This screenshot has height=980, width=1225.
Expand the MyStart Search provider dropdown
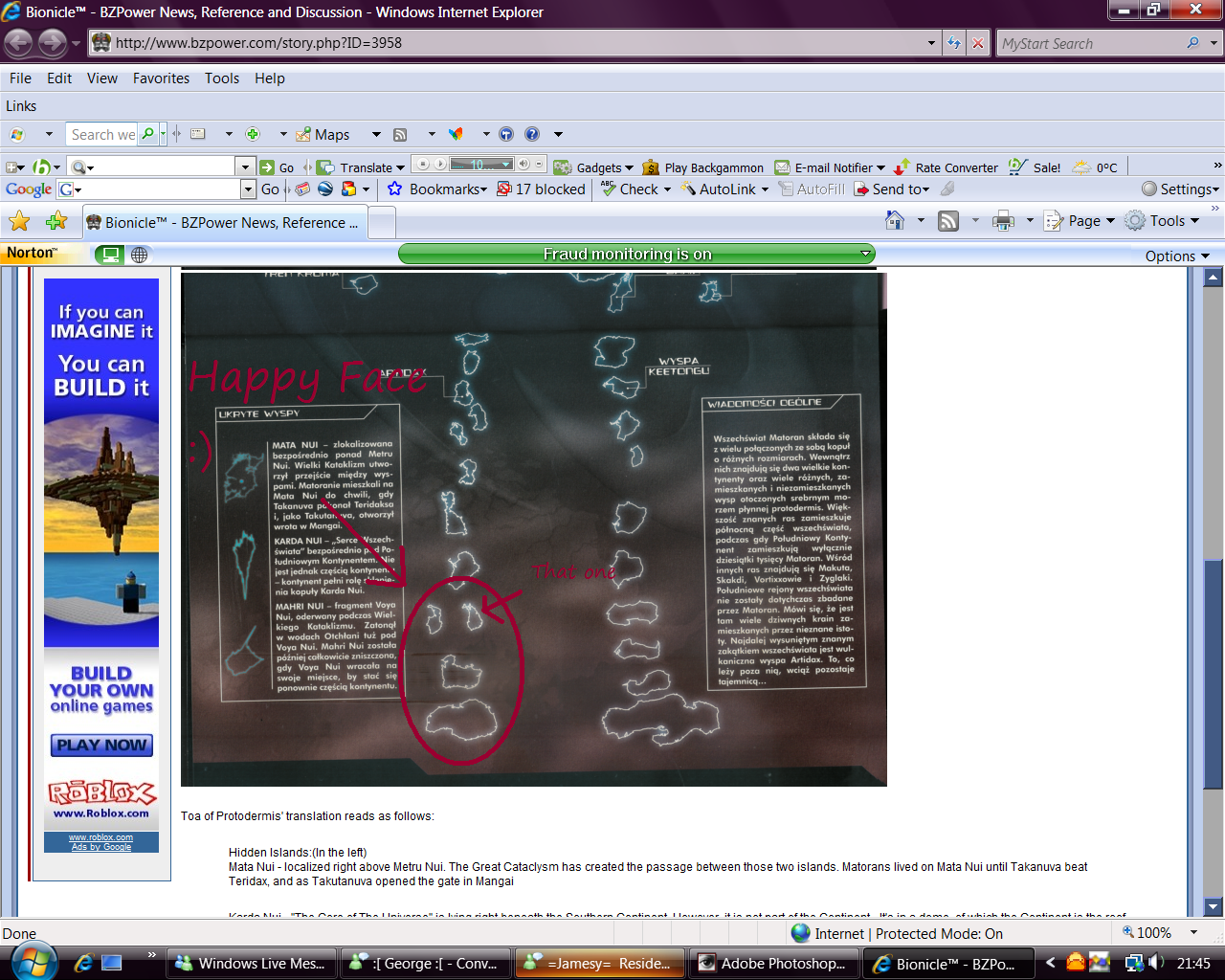(1214, 43)
